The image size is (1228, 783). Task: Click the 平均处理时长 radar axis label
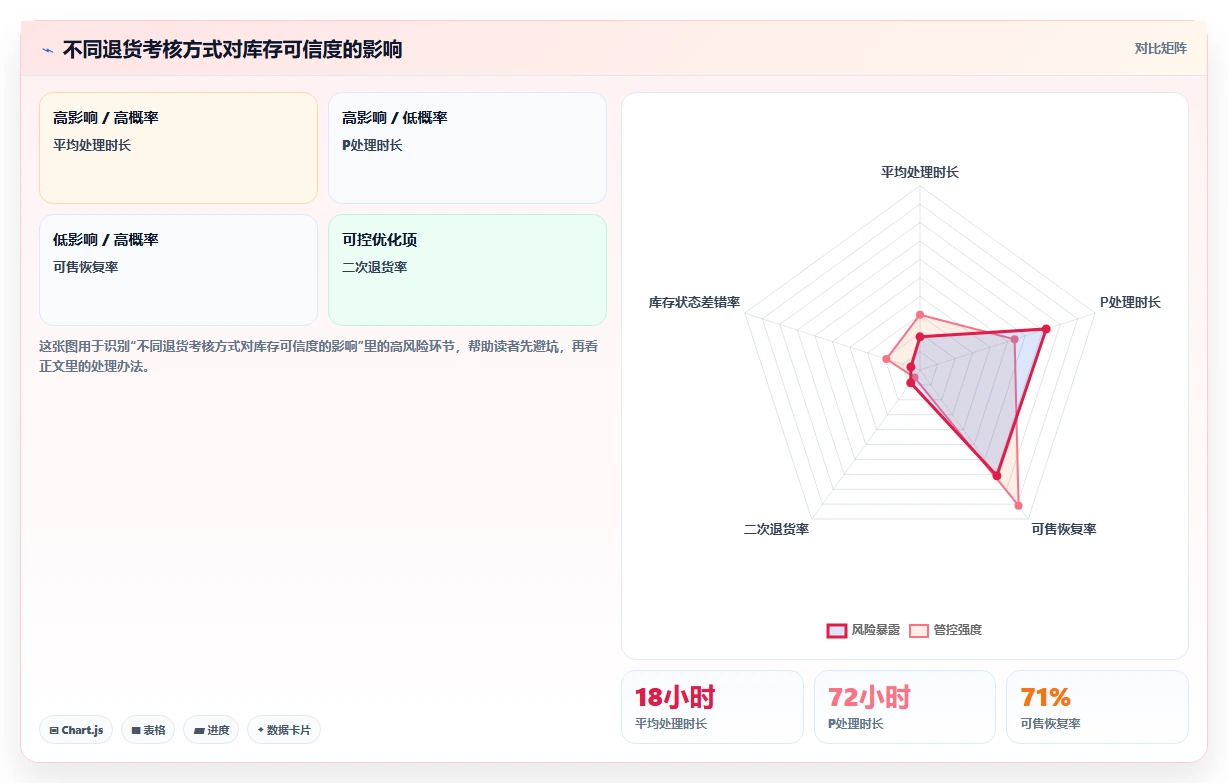point(920,172)
